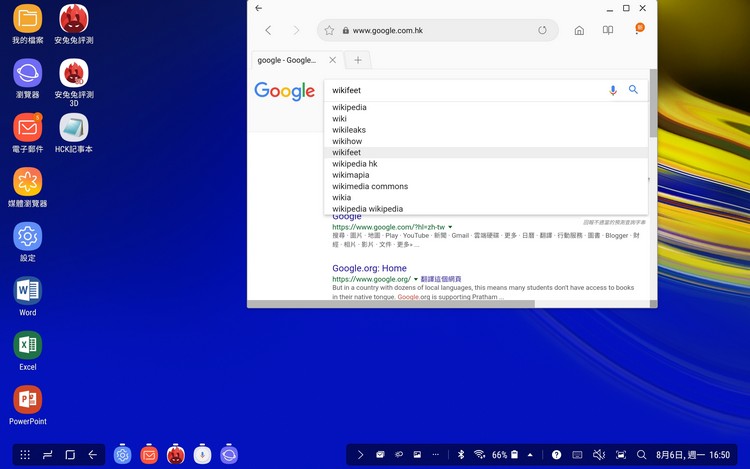Image resolution: width=750 pixels, height=469 pixels.
Task: Go to browser home page
Action: [x=579, y=31]
